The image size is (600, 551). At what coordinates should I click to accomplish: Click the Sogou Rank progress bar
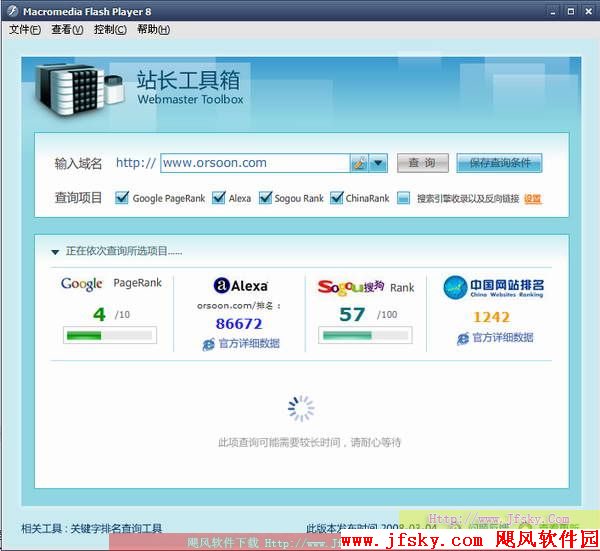point(365,336)
